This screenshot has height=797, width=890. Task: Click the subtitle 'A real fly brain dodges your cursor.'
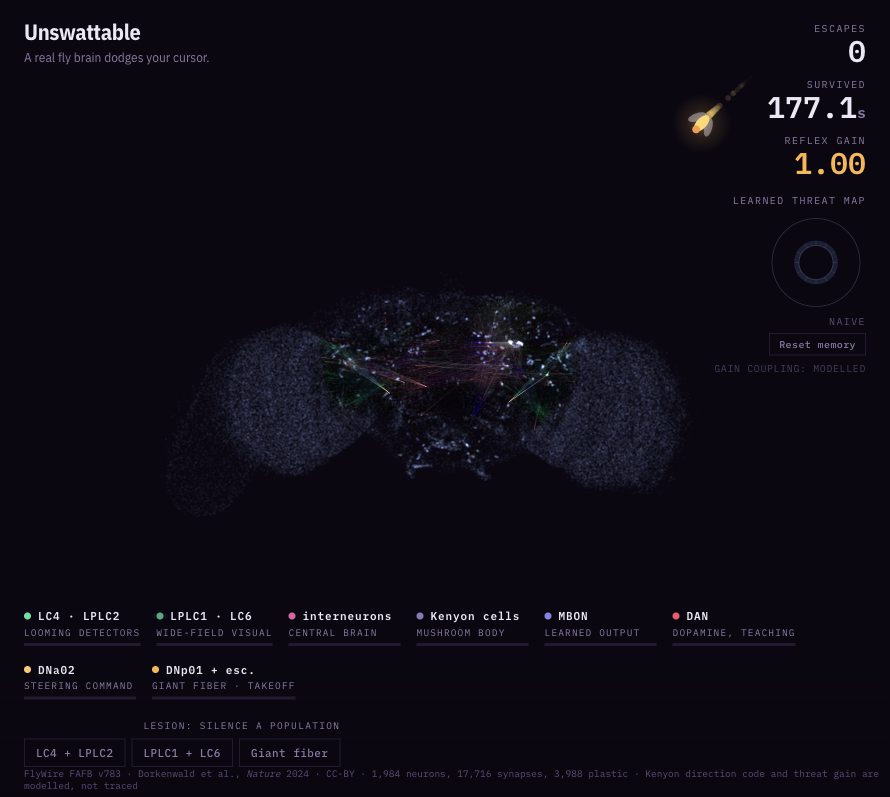point(116,58)
